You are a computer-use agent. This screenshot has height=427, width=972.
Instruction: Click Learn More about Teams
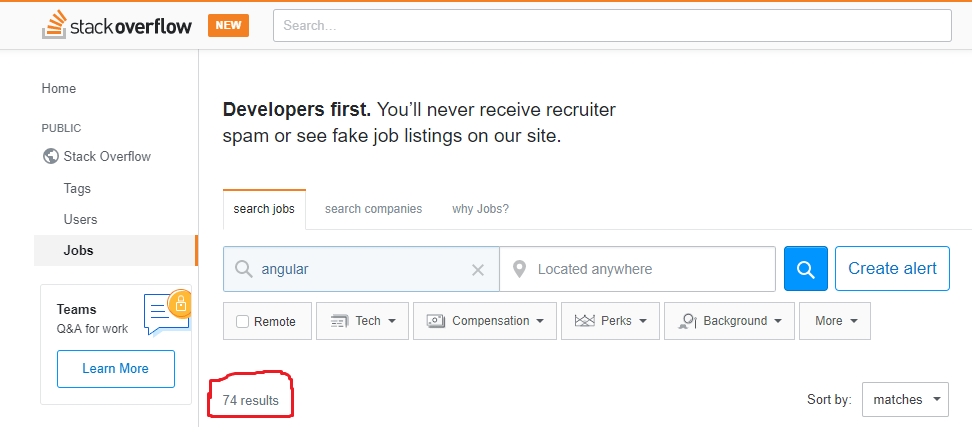(x=116, y=369)
